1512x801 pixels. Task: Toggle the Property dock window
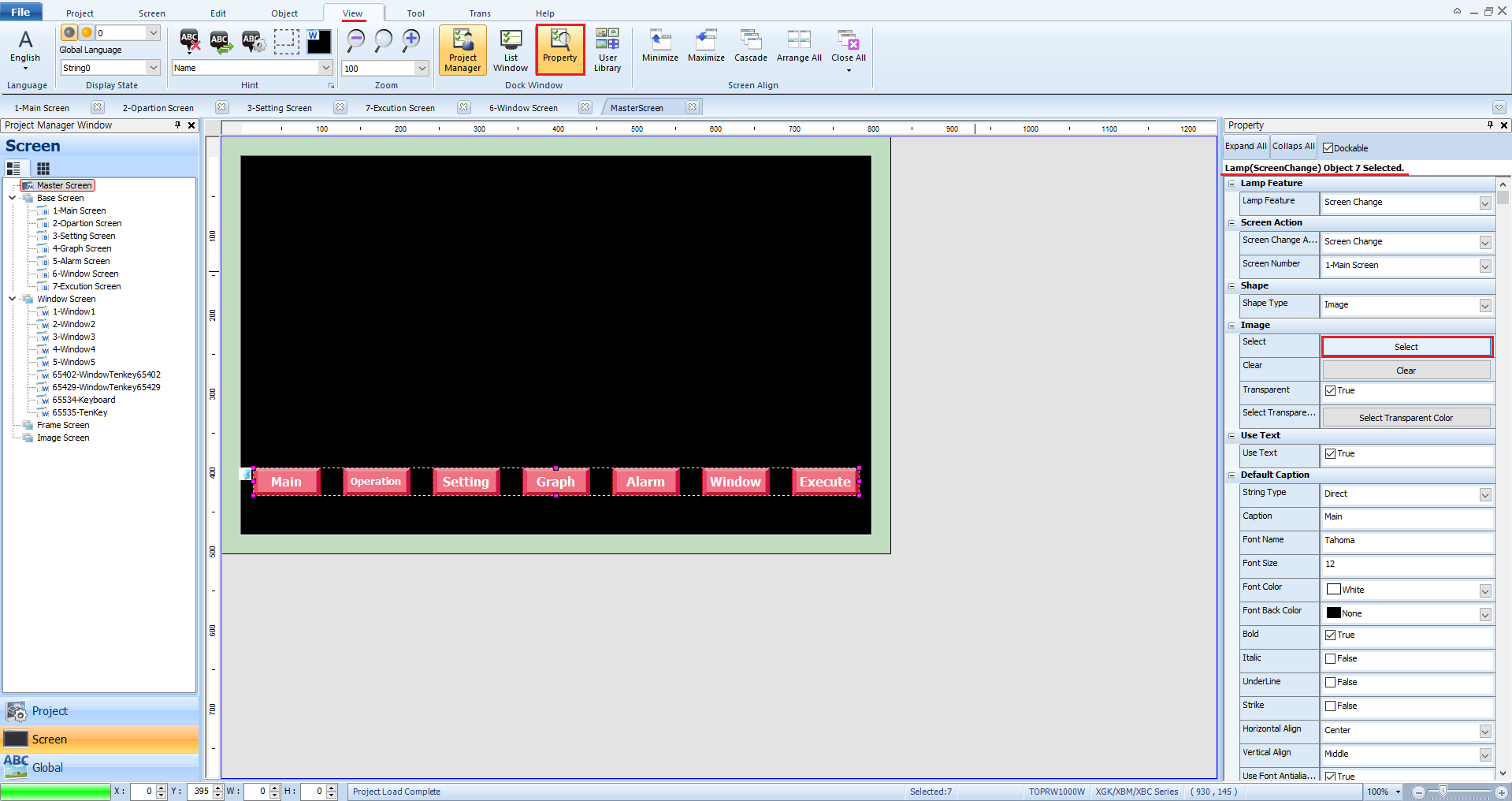pos(560,50)
